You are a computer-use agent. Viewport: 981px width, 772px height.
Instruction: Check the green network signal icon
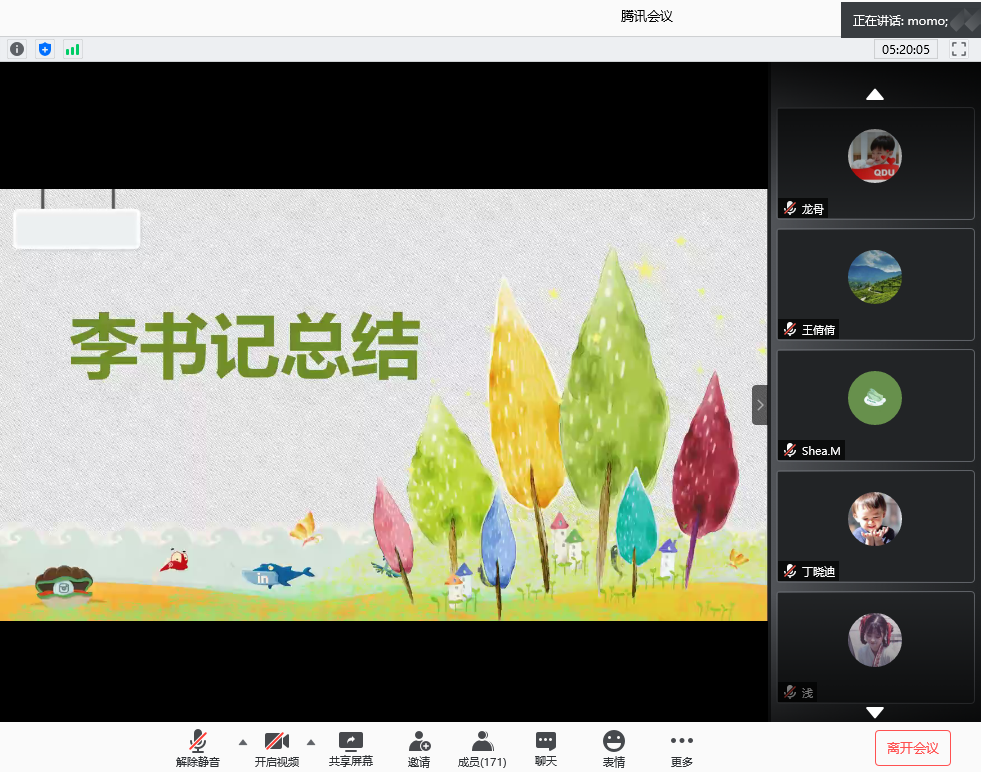click(72, 49)
